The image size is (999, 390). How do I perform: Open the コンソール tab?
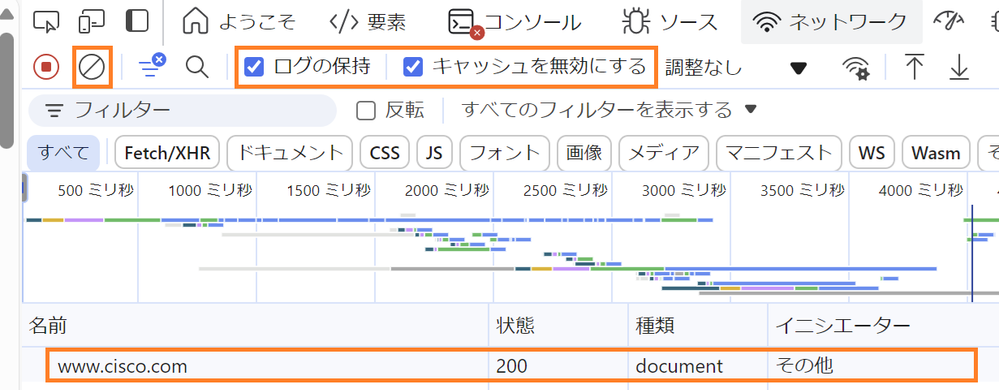(x=515, y=22)
